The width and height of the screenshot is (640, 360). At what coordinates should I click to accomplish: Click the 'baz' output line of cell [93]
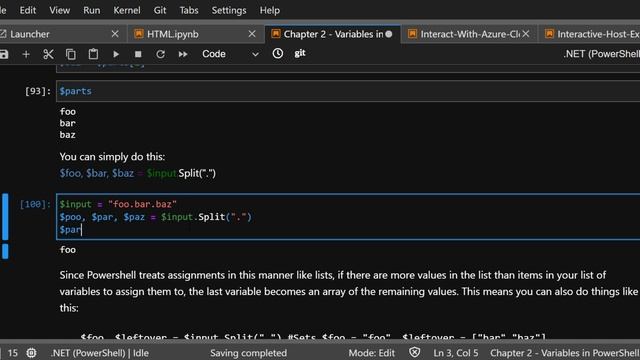point(67,135)
